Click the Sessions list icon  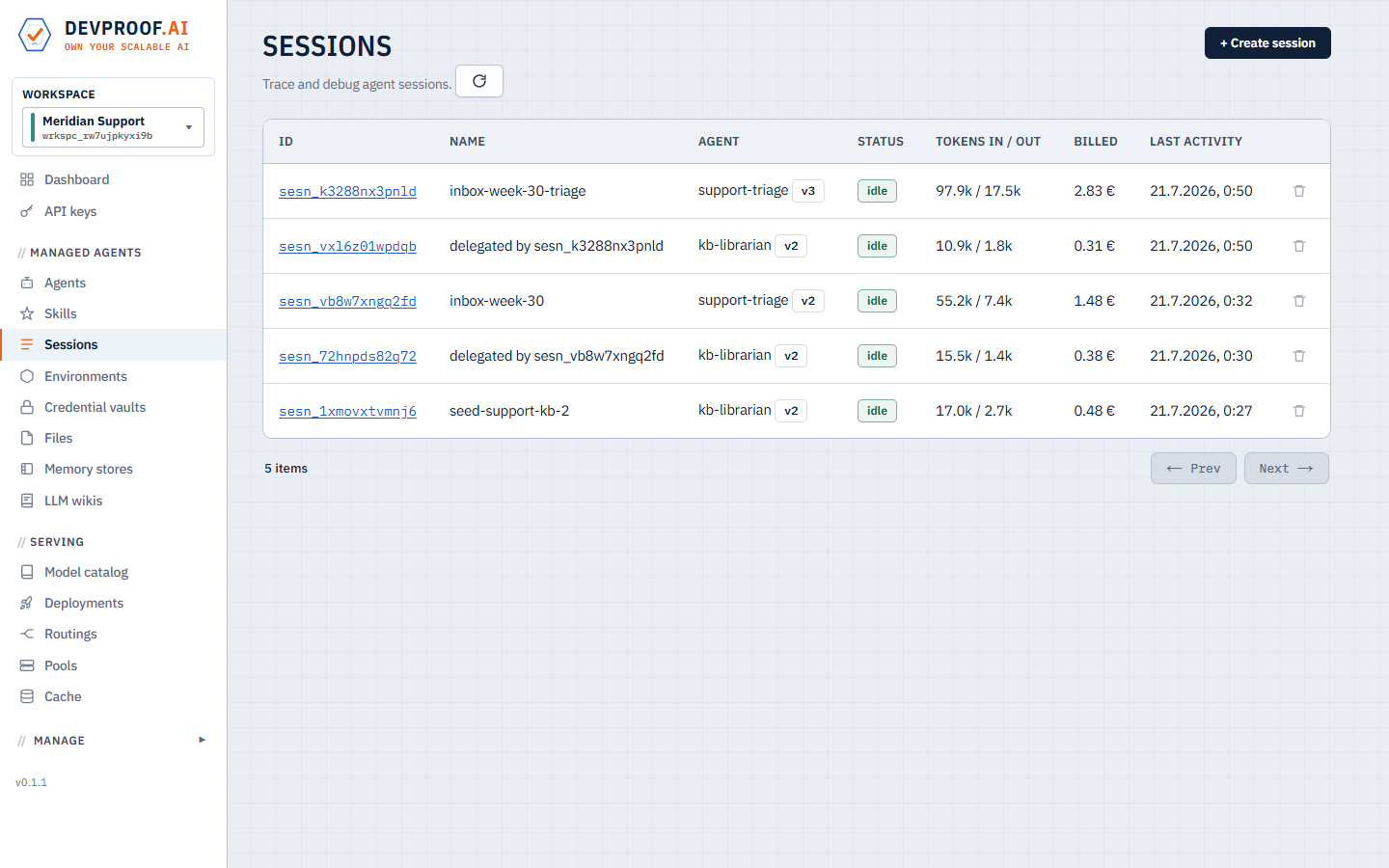27,344
